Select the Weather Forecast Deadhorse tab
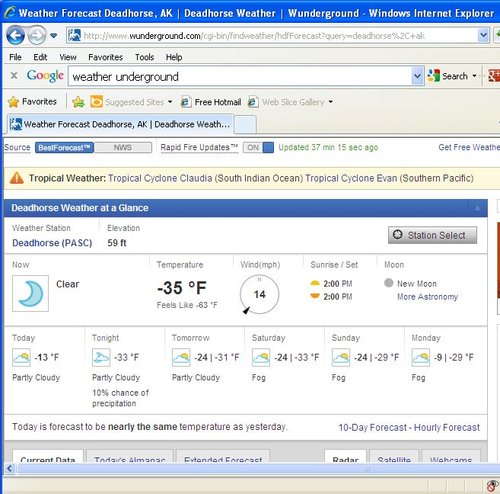Screen dimensions: 500x494 pos(120,124)
